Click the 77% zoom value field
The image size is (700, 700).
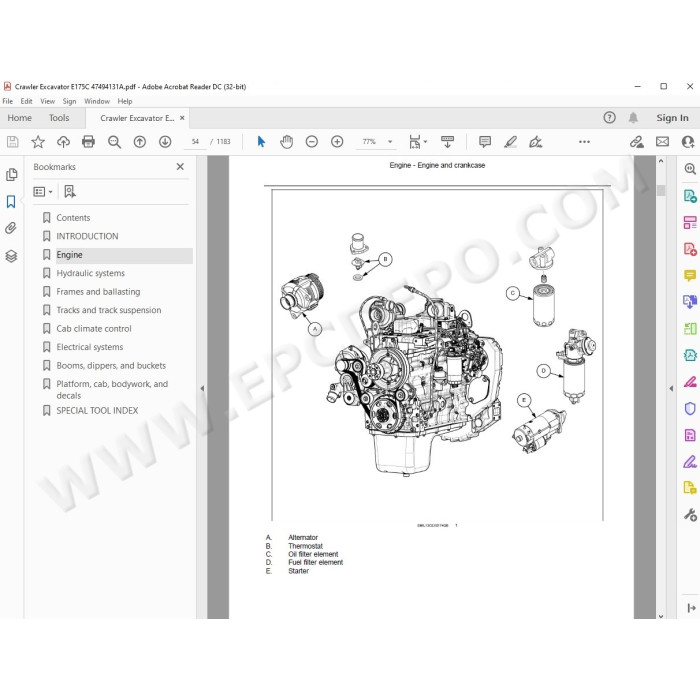(369, 142)
